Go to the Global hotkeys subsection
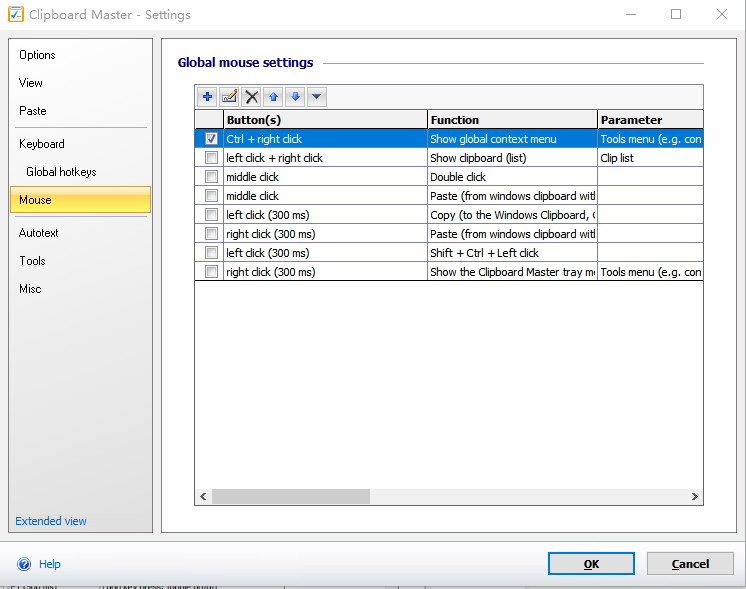The image size is (746, 589). tap(61, 172)
